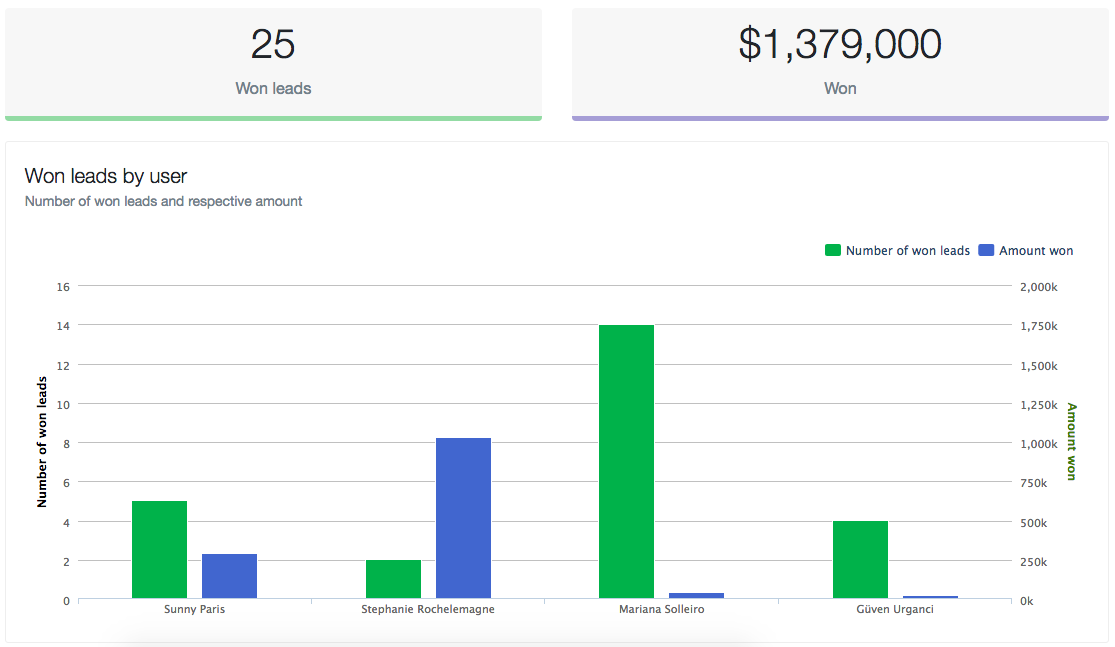
Task: Select Güven Urganci's green won leads bar
Action: coord(860,559)
